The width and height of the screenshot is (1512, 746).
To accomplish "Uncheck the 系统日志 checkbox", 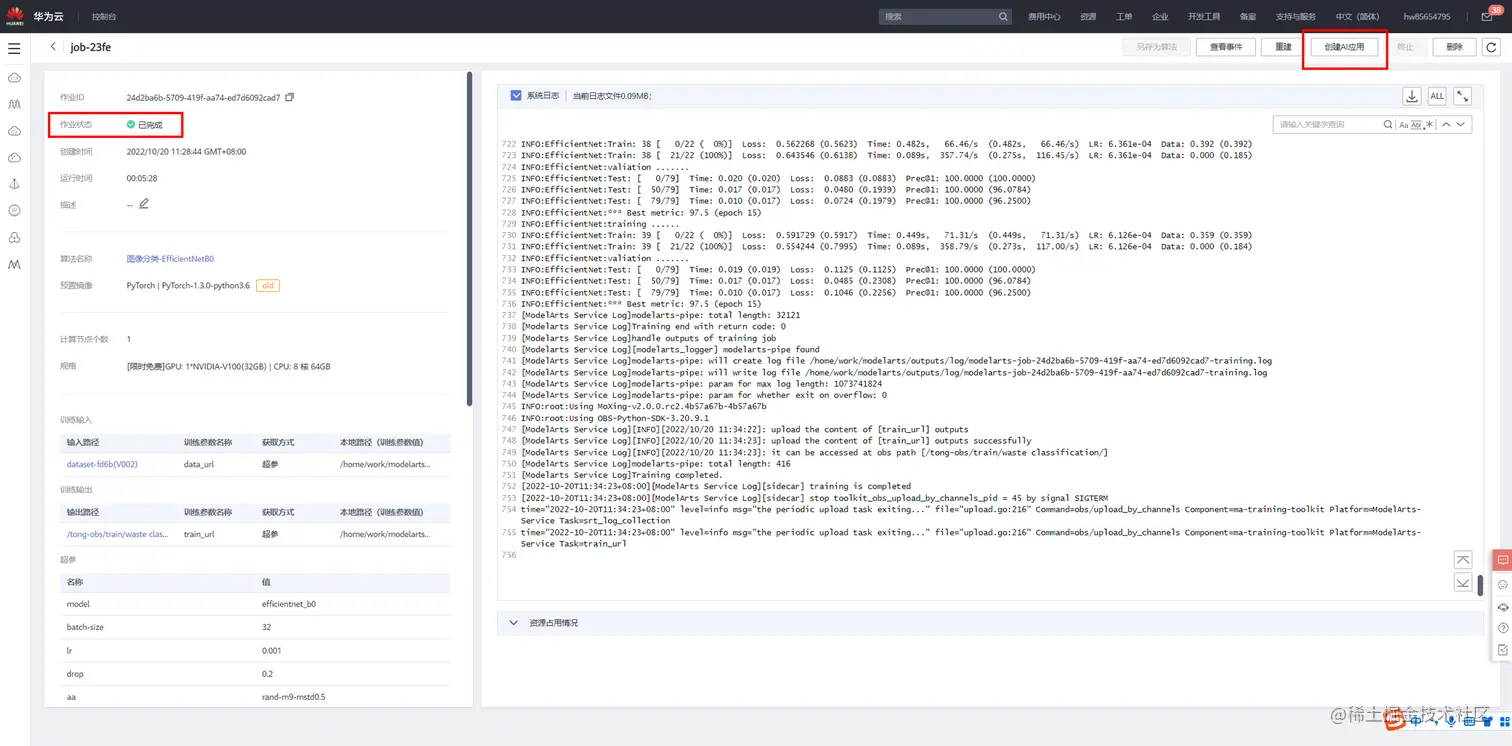I will (x=516, y=96).
